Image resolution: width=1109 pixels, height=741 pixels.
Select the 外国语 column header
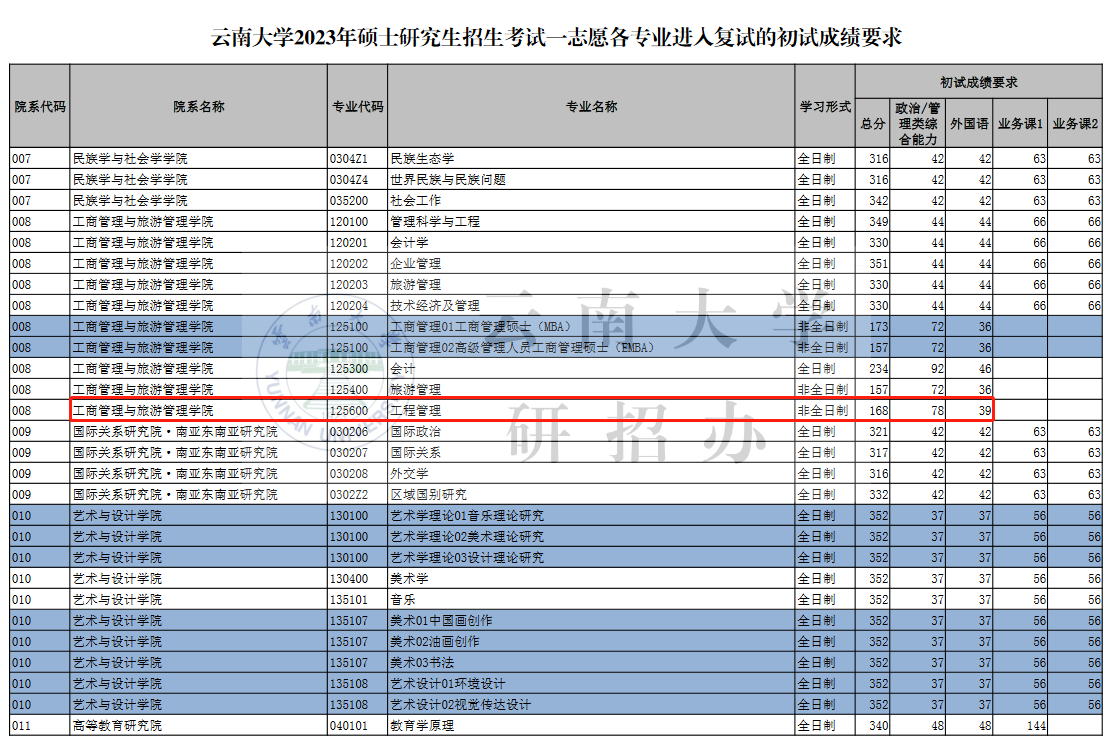pyautogui.click(x=969, y=124)
